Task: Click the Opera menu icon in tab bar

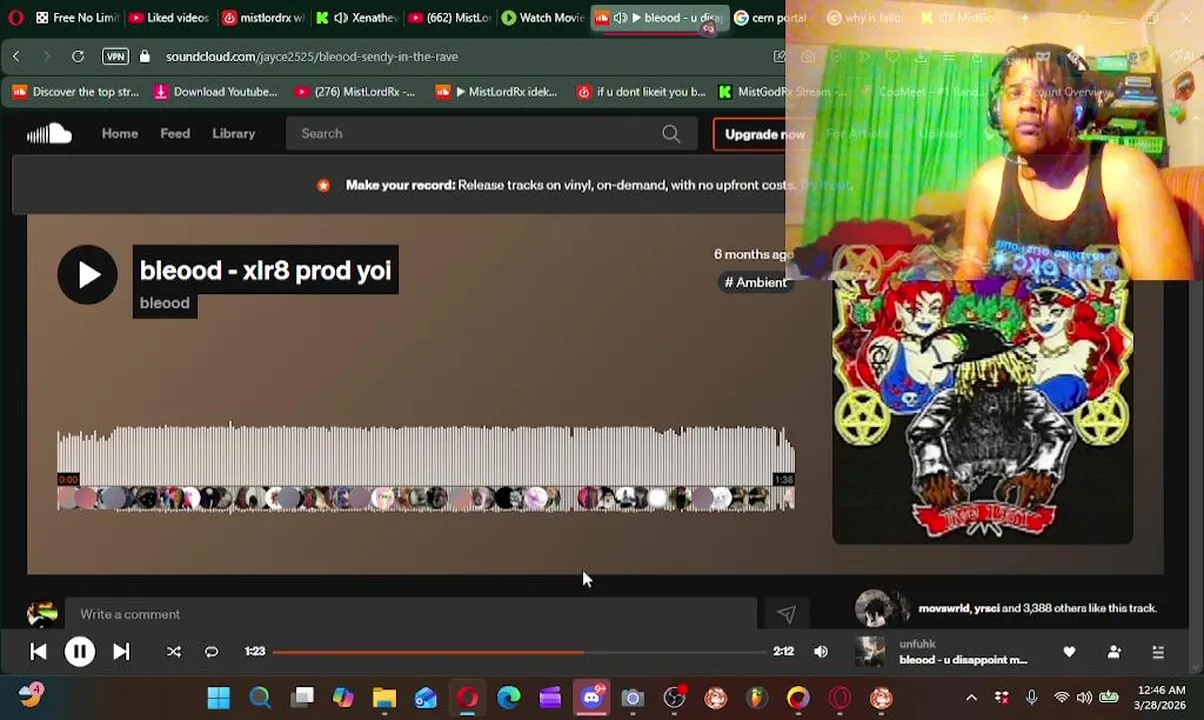Action: click(15, 18)
